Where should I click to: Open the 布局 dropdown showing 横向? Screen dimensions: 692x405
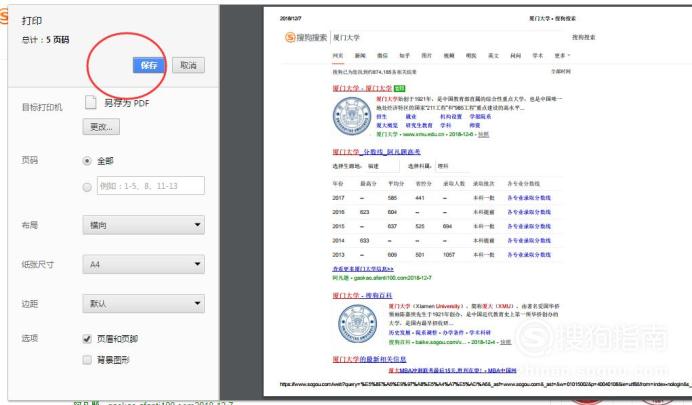[143, 225]
